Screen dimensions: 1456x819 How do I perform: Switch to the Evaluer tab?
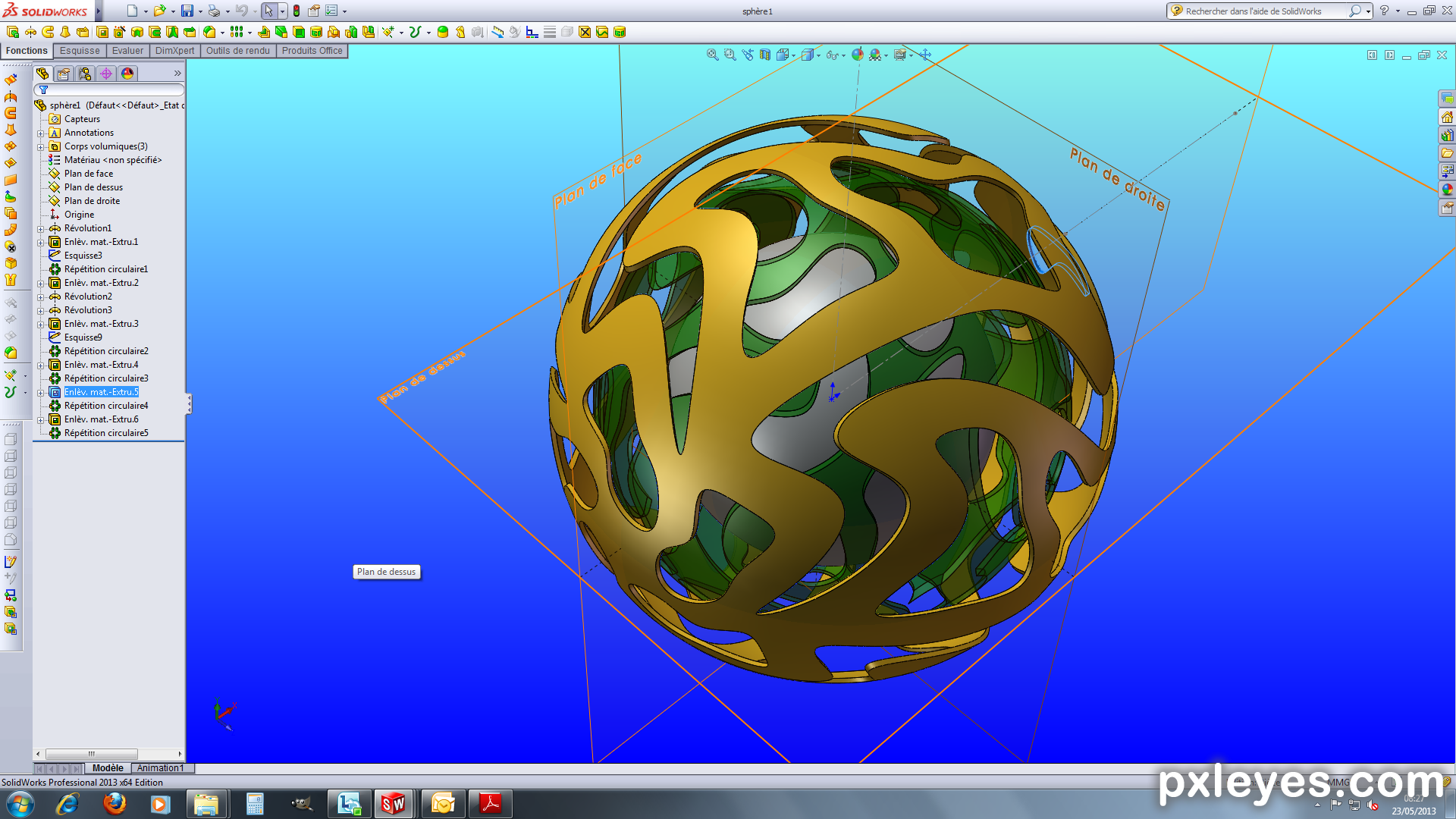pyautogui.click(x=127, y=51)
